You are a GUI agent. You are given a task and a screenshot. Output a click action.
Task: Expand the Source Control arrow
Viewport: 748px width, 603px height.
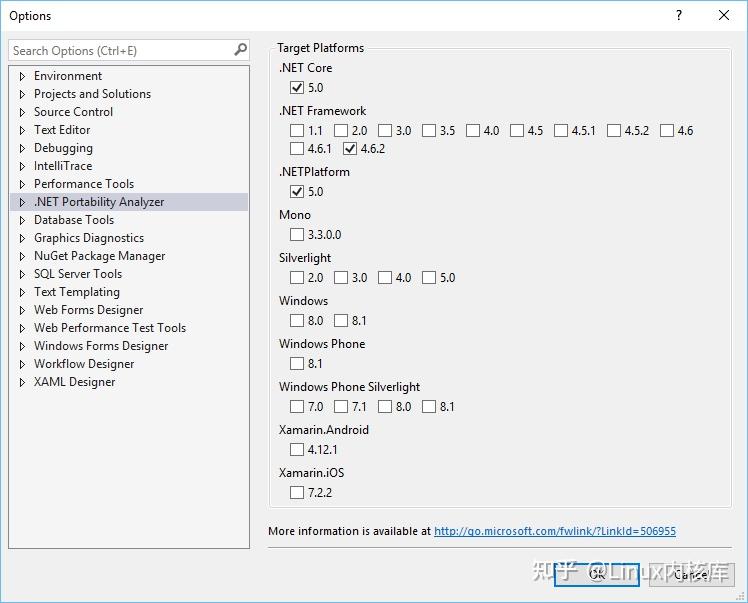[22, 113]
